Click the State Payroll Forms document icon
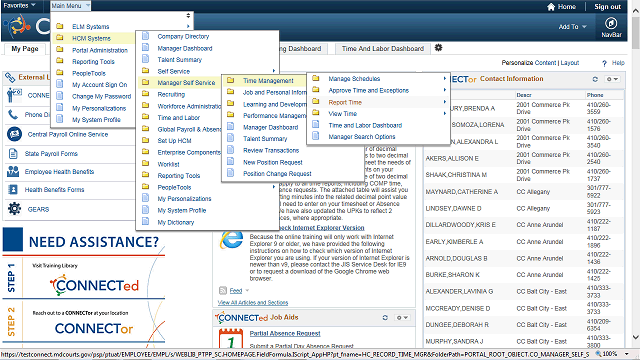 tap(13, 153)
